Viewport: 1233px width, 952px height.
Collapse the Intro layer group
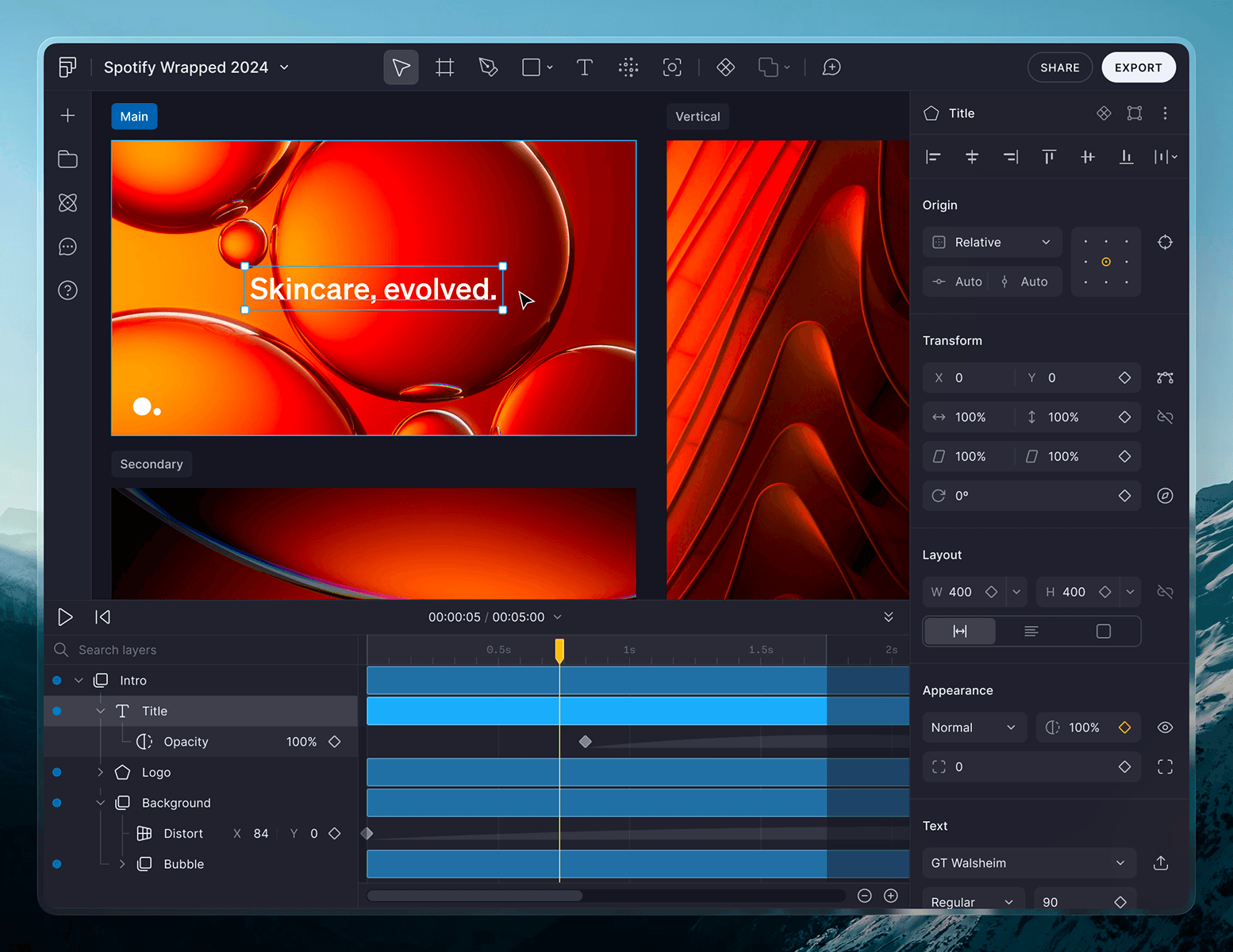[79, 681]
